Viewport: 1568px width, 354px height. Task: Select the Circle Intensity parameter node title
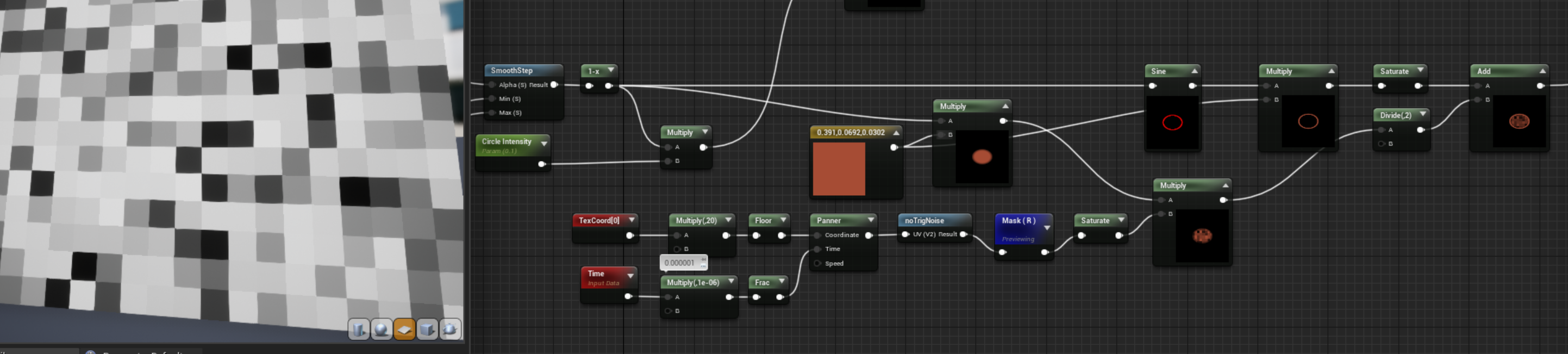(x=507, y=141)
